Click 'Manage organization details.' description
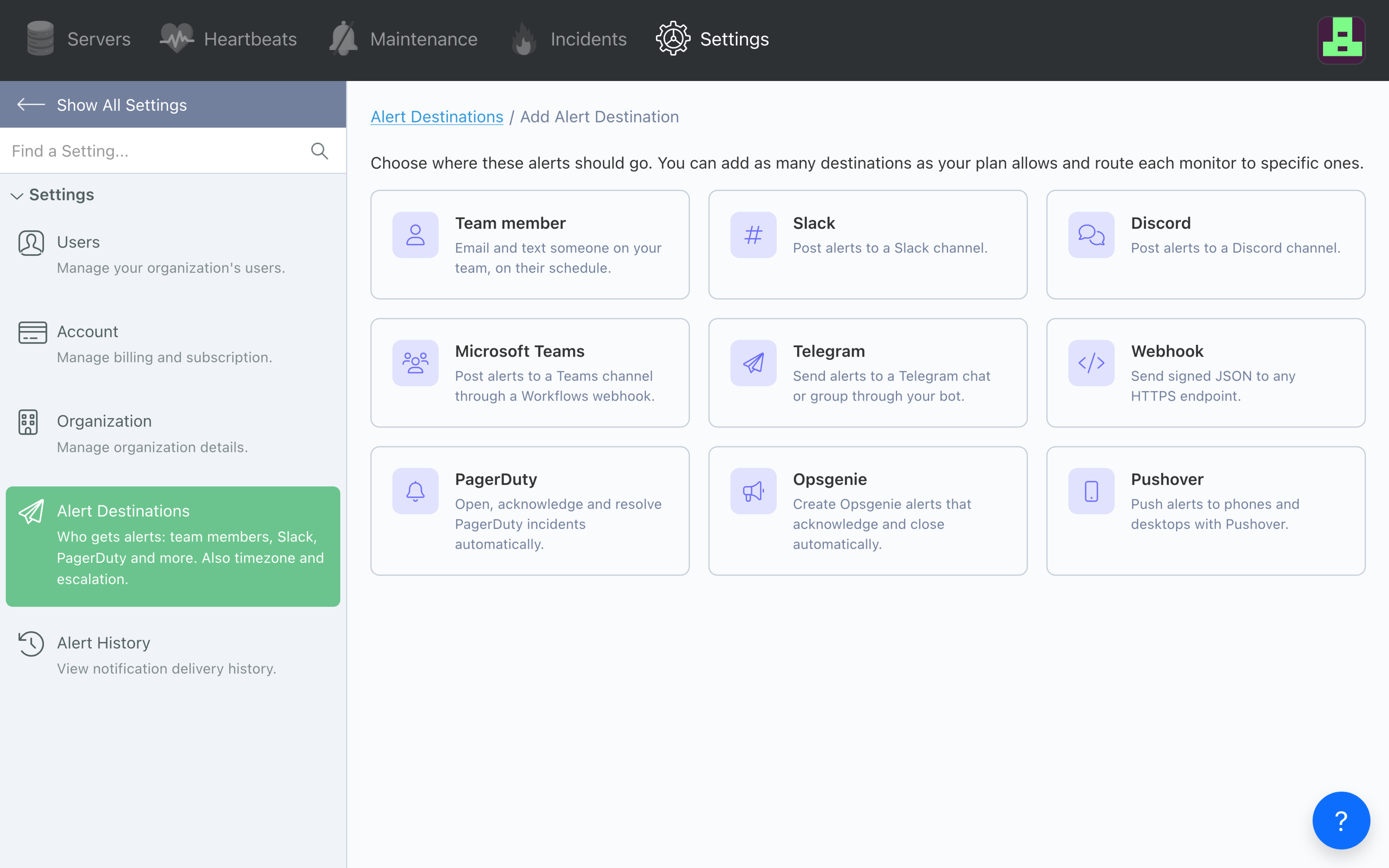1389x868 pixels. click(x=153, y=447)
